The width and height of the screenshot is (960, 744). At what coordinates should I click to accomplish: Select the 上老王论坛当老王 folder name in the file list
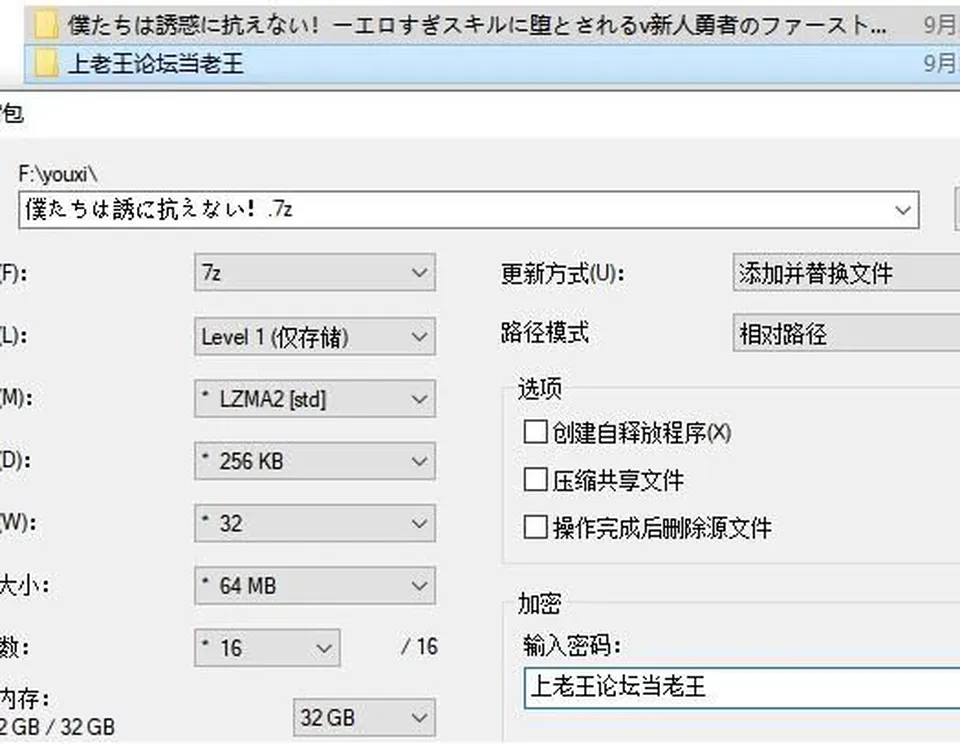(156, 64)
